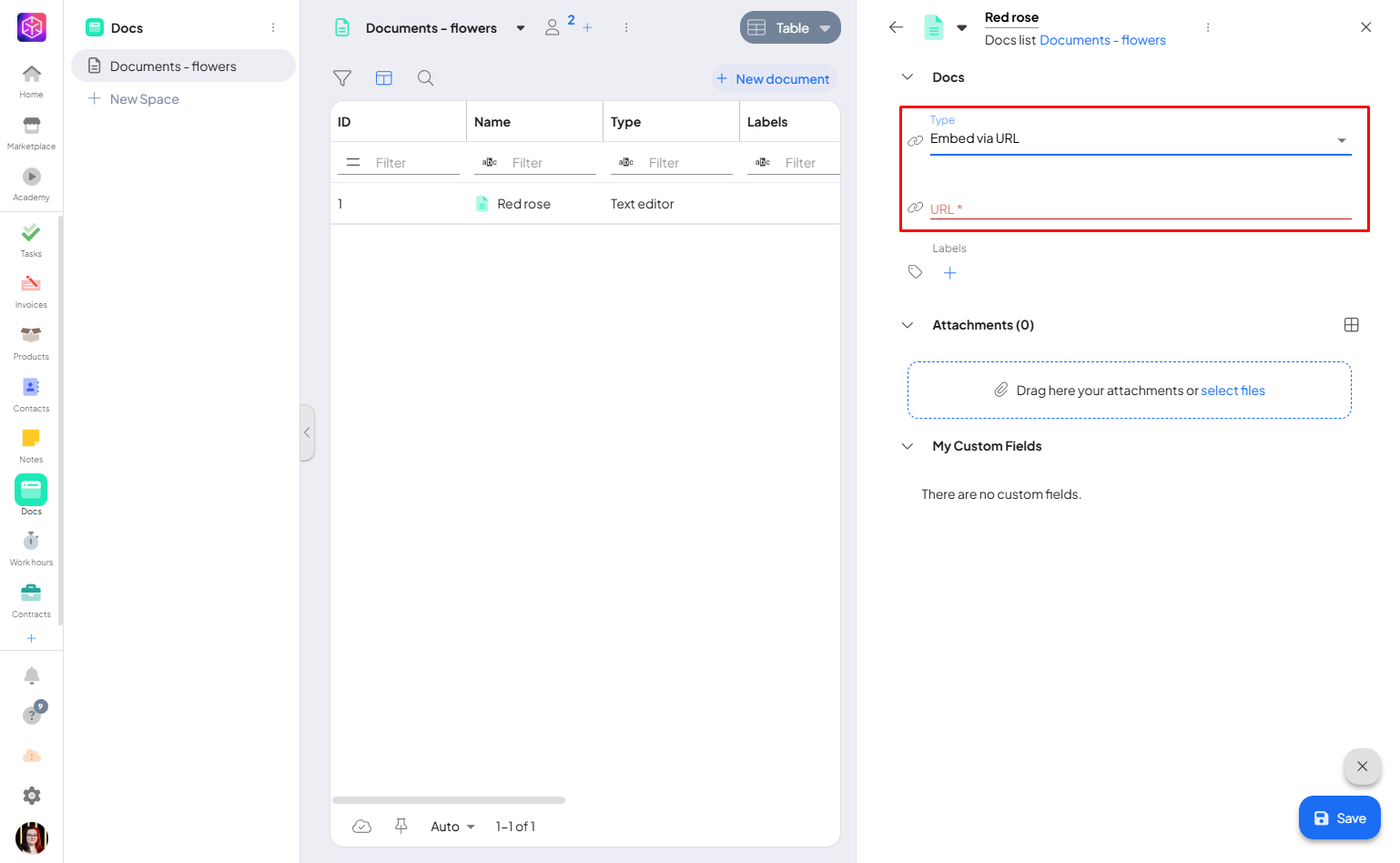The width and height of the screenshot is (1400, 863).
Task: Click the select files link
Action: [x=1233, y=391]
